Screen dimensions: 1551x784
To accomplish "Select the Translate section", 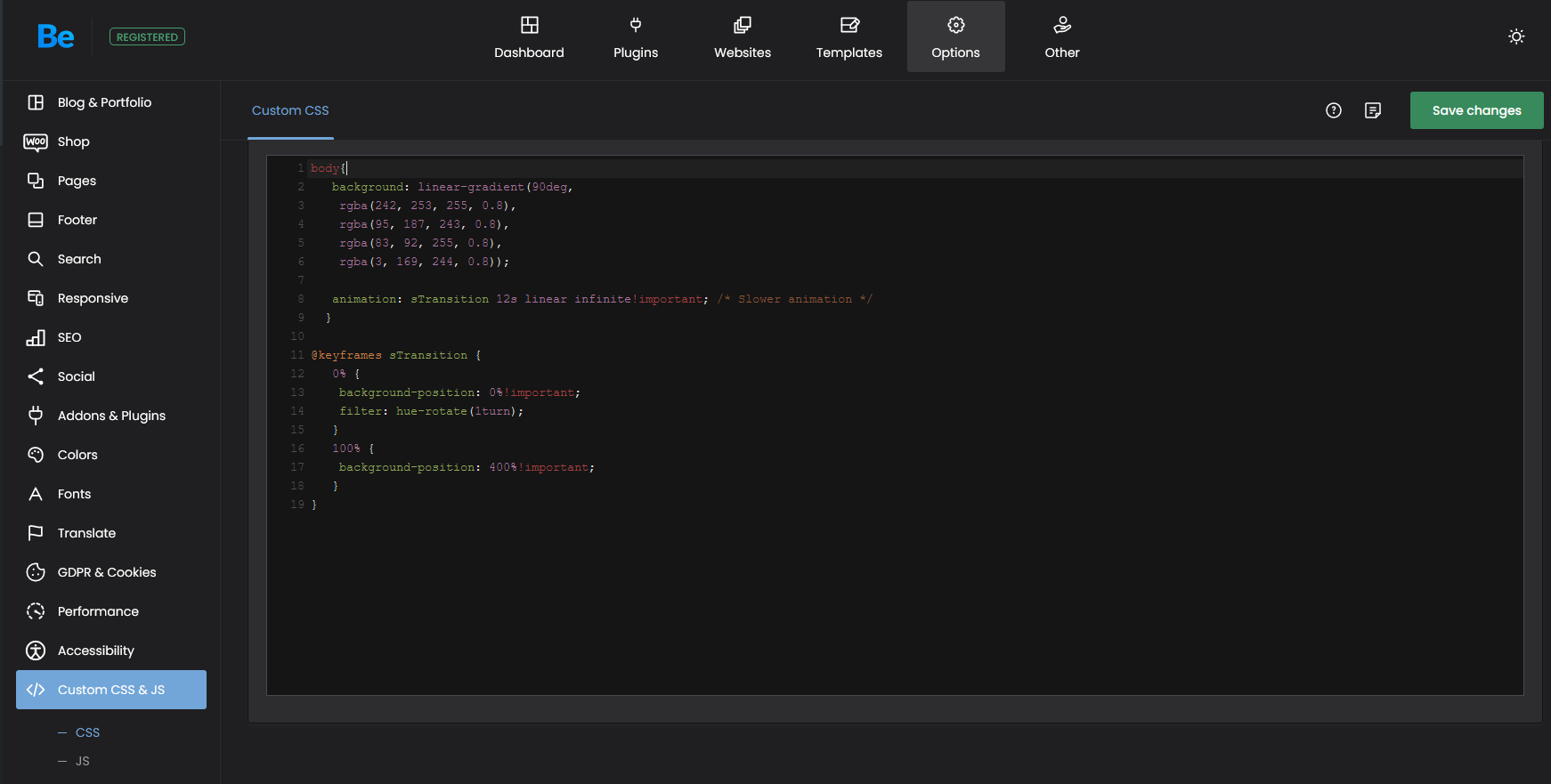I will coord(111,533).
